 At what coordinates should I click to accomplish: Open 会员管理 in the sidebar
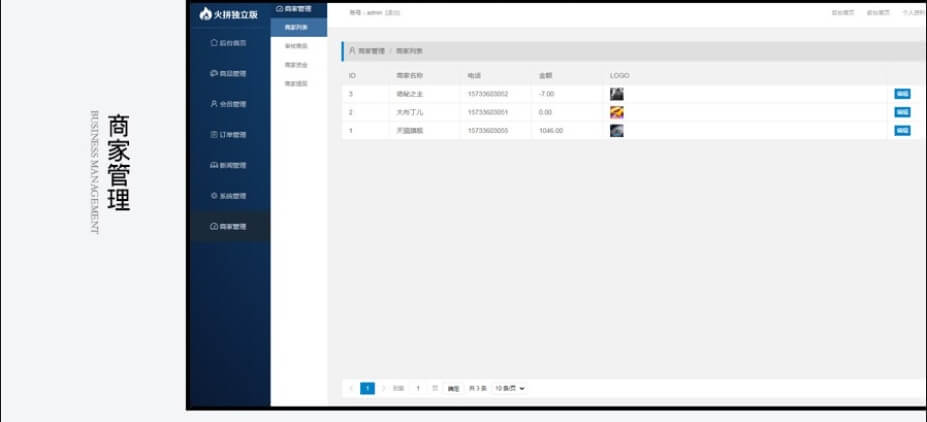228,104
